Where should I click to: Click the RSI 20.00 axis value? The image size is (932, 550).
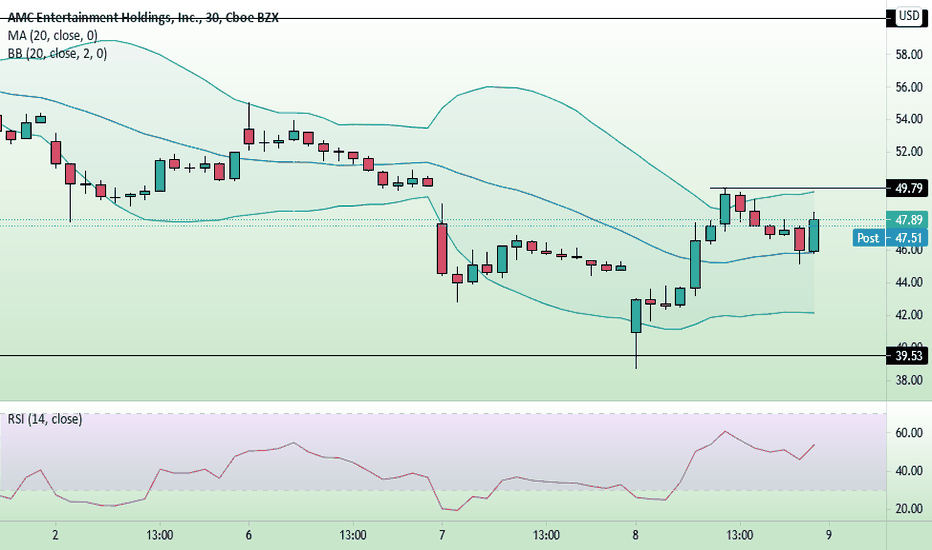(x=909, y=509)
